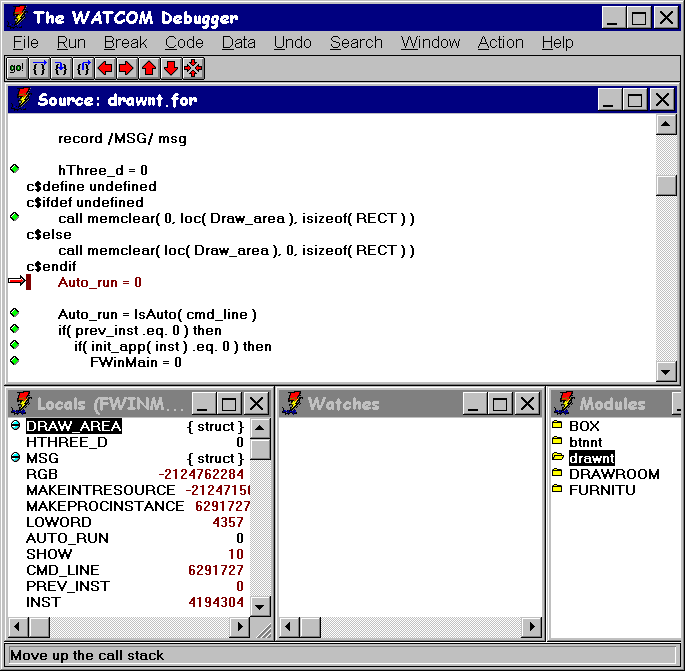The width and height of the screenshot is (685, 671).
Task: Click the Trace Into toolbar icon
Action: [x=61, y=68]
